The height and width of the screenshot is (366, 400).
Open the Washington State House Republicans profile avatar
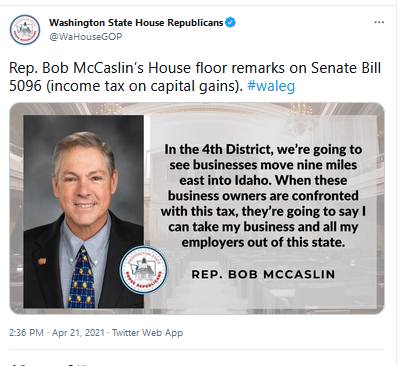click(25, 30)
